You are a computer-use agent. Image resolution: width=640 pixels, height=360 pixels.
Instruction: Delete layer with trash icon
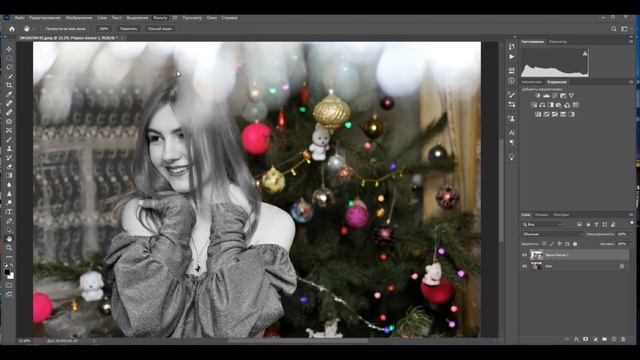(623, 339)
